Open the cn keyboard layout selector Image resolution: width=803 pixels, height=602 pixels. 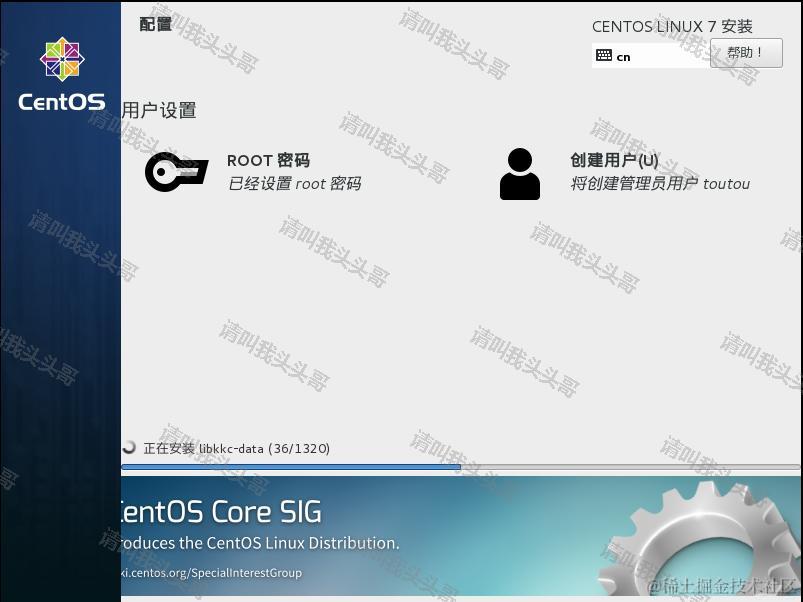point(650,57)
